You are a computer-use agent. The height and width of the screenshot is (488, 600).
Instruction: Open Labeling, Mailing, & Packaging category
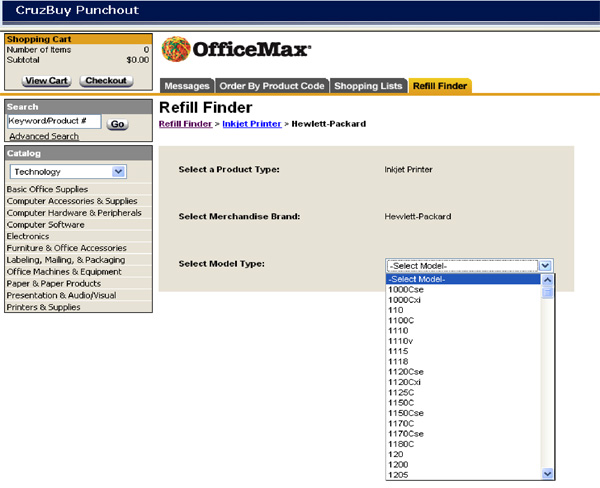(66, 260)
